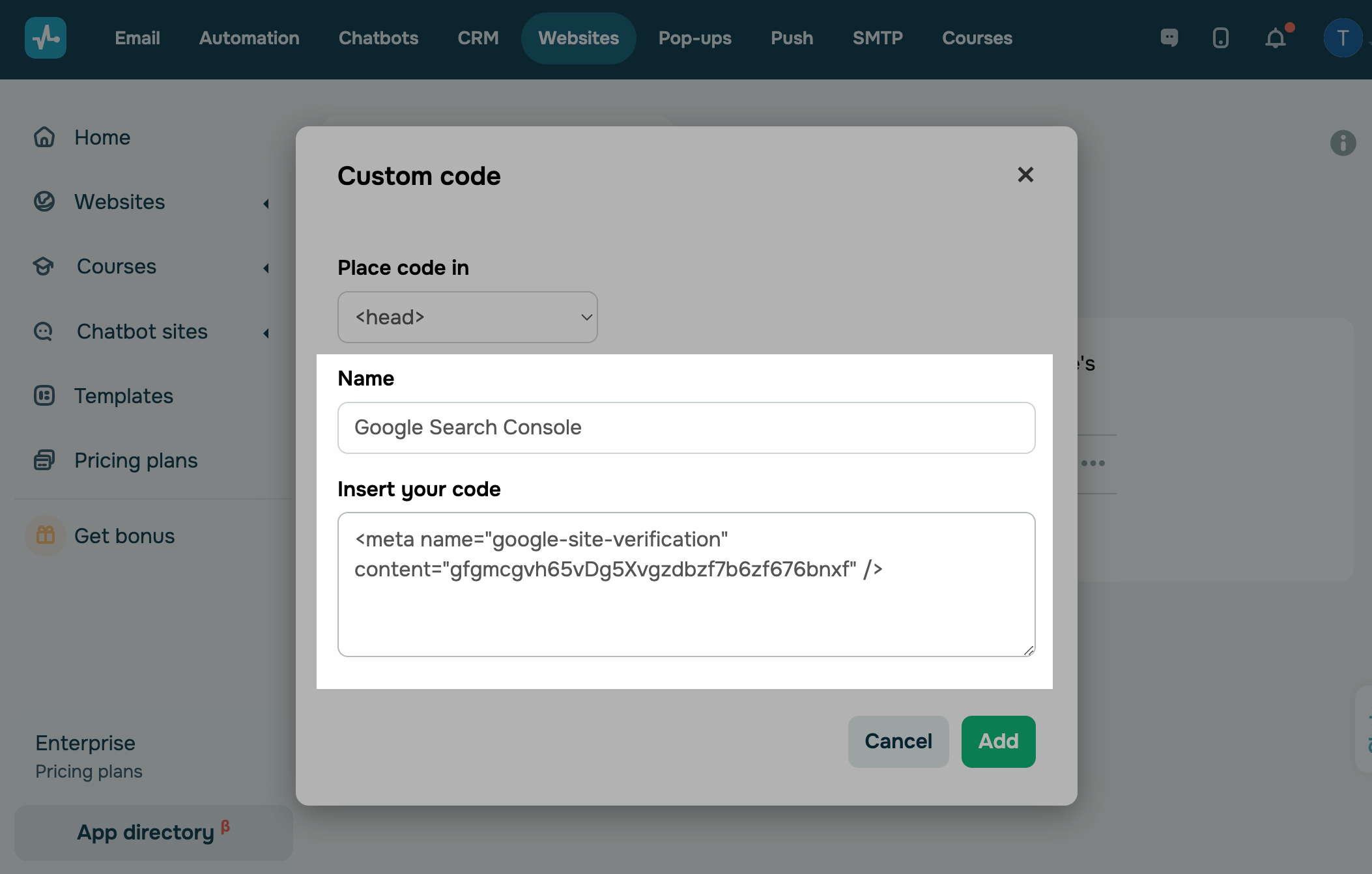Close the Custom code modal
The height and width of the screenshot is (874, 1372).
[1025, 175]
